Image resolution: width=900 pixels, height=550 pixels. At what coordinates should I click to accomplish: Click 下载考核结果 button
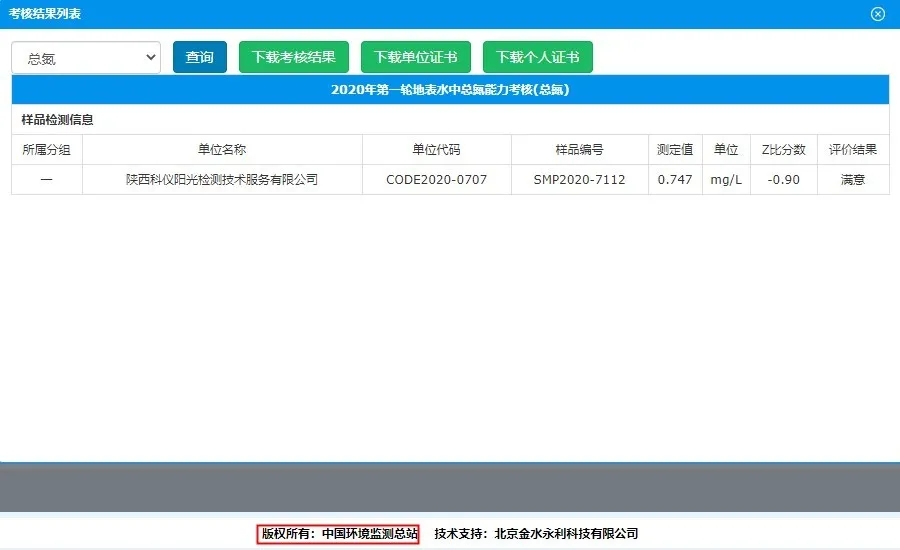[x=294, y=57]
